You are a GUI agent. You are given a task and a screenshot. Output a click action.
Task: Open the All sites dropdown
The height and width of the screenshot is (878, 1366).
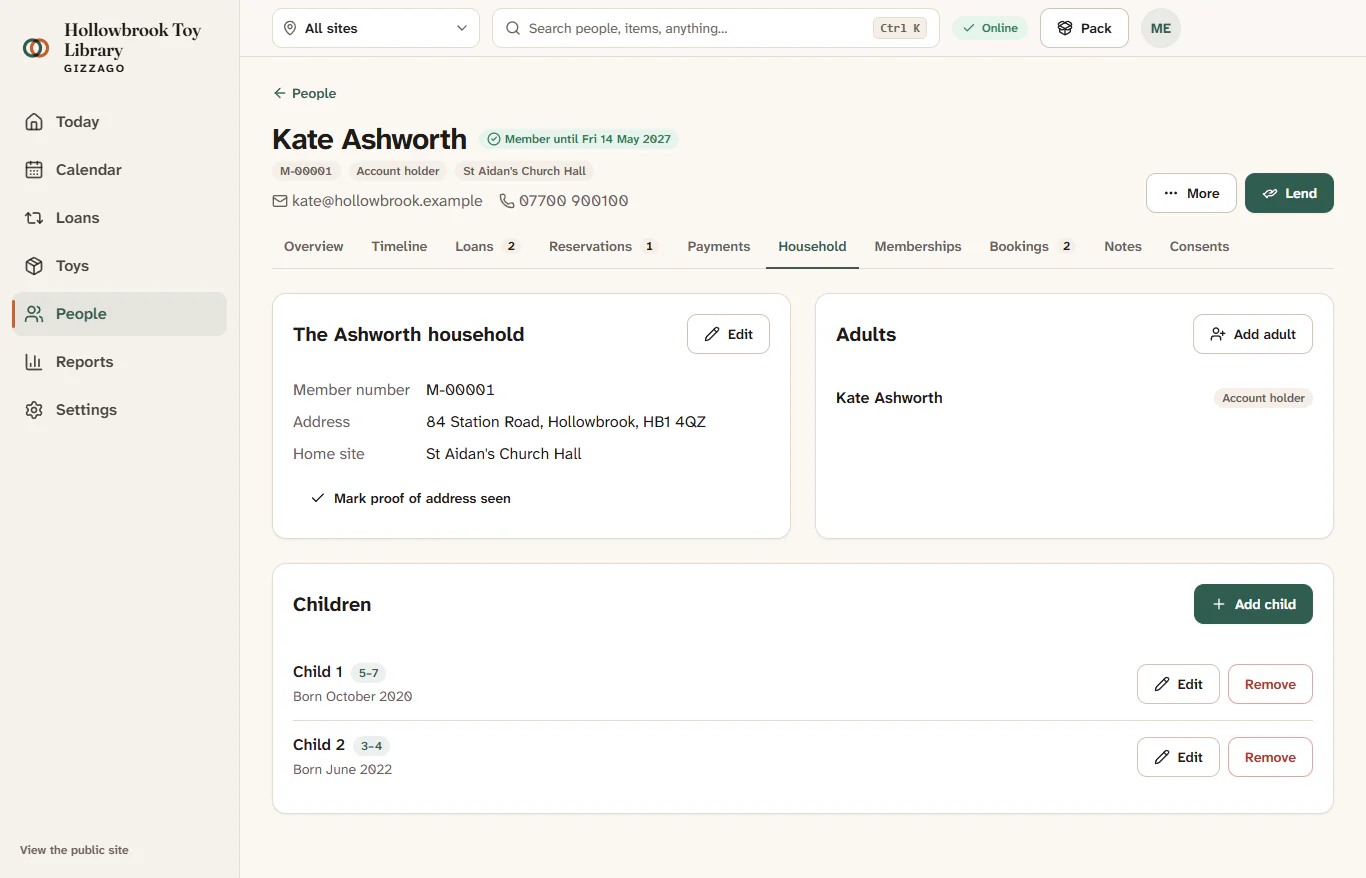pyautogui.click(x=376, y=28)
